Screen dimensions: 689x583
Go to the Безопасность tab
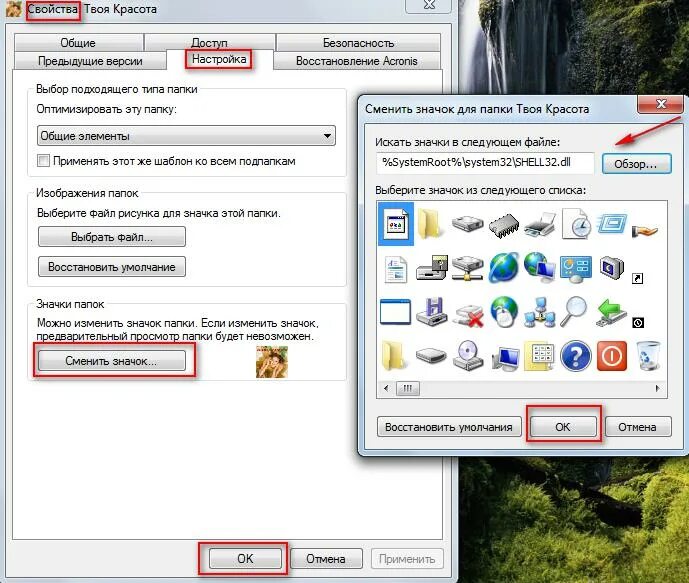tap(358, 43)
